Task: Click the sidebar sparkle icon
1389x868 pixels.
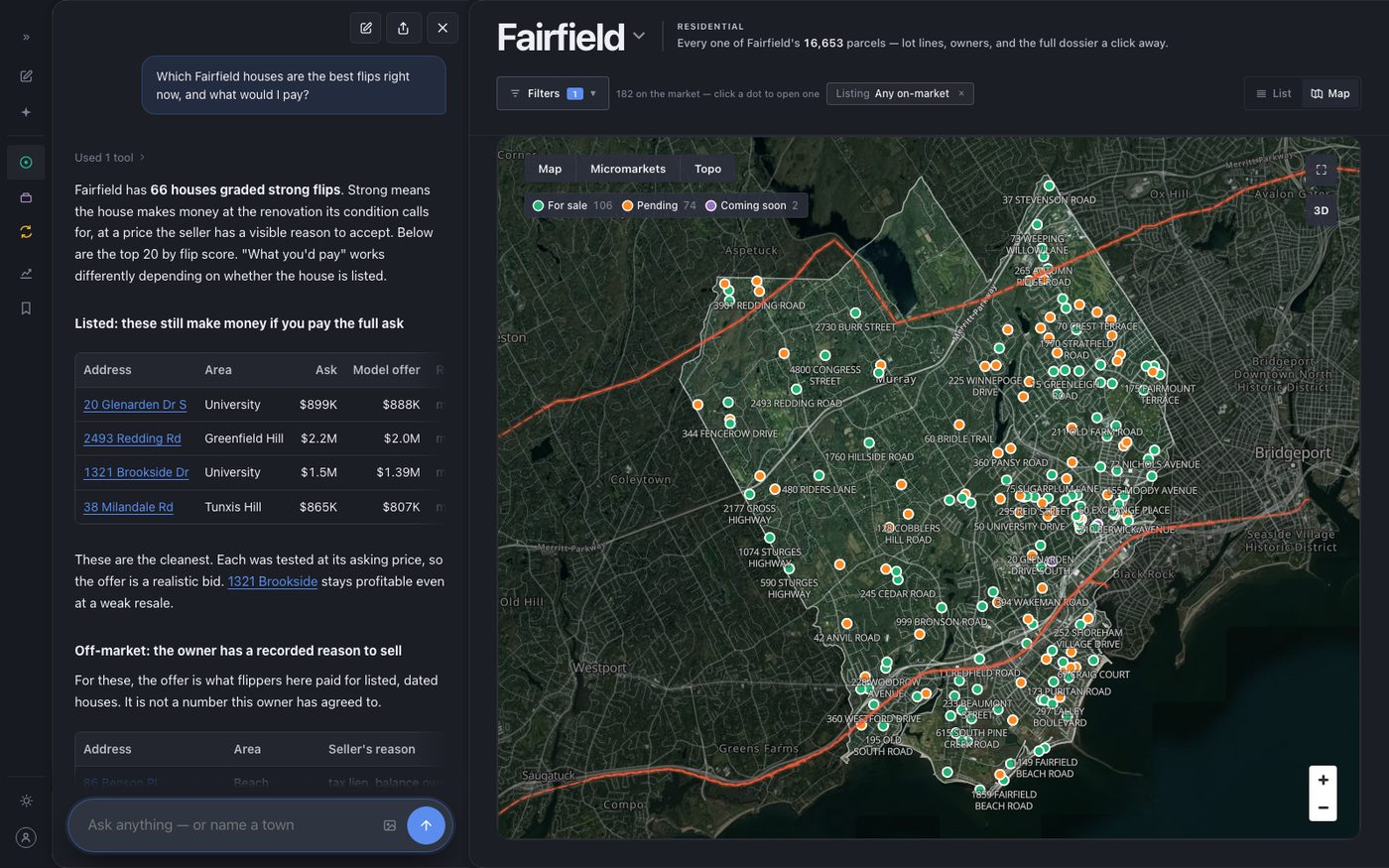Action: click(x=26, y=113)
